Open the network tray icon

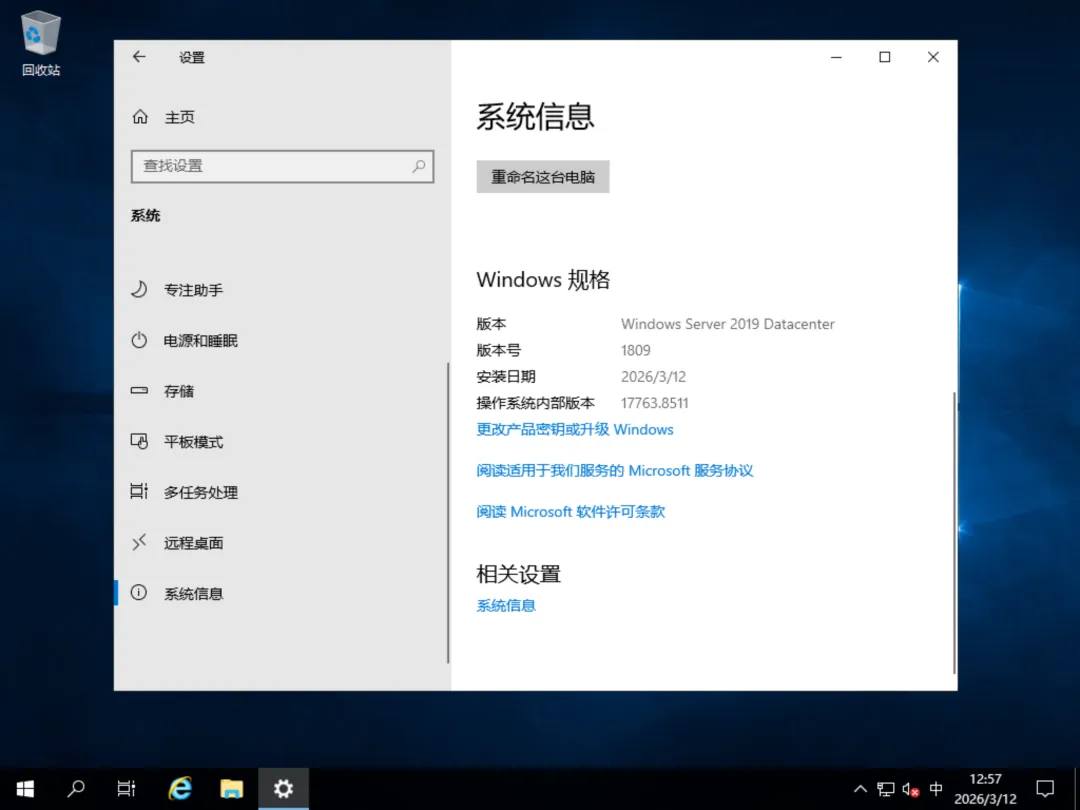click(x=886, y=789)
